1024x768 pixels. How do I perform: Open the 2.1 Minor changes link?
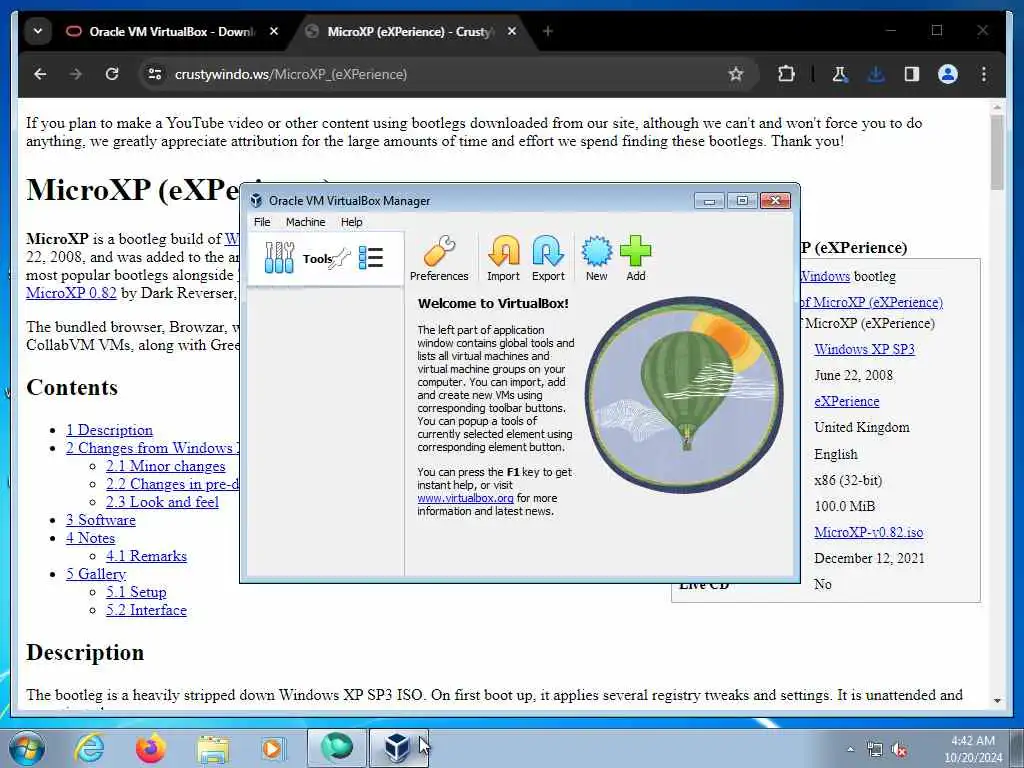pos(166,466)
